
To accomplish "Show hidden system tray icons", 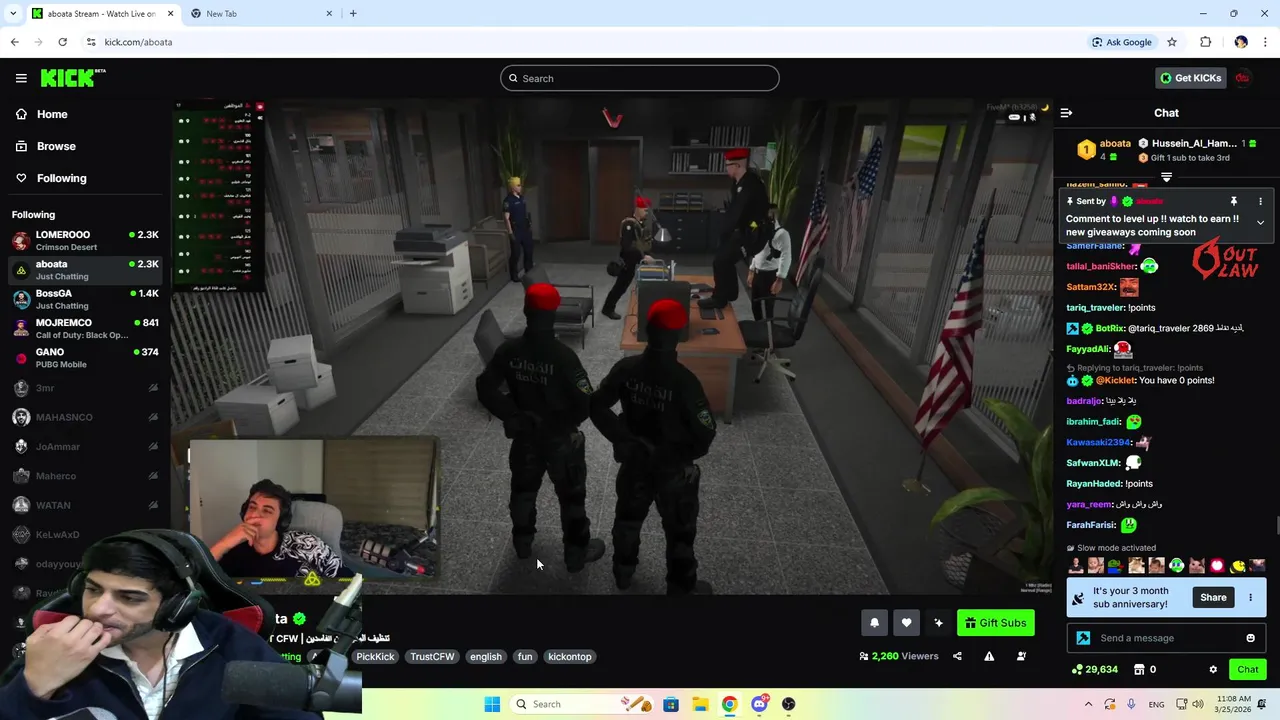I will 1088,704.
